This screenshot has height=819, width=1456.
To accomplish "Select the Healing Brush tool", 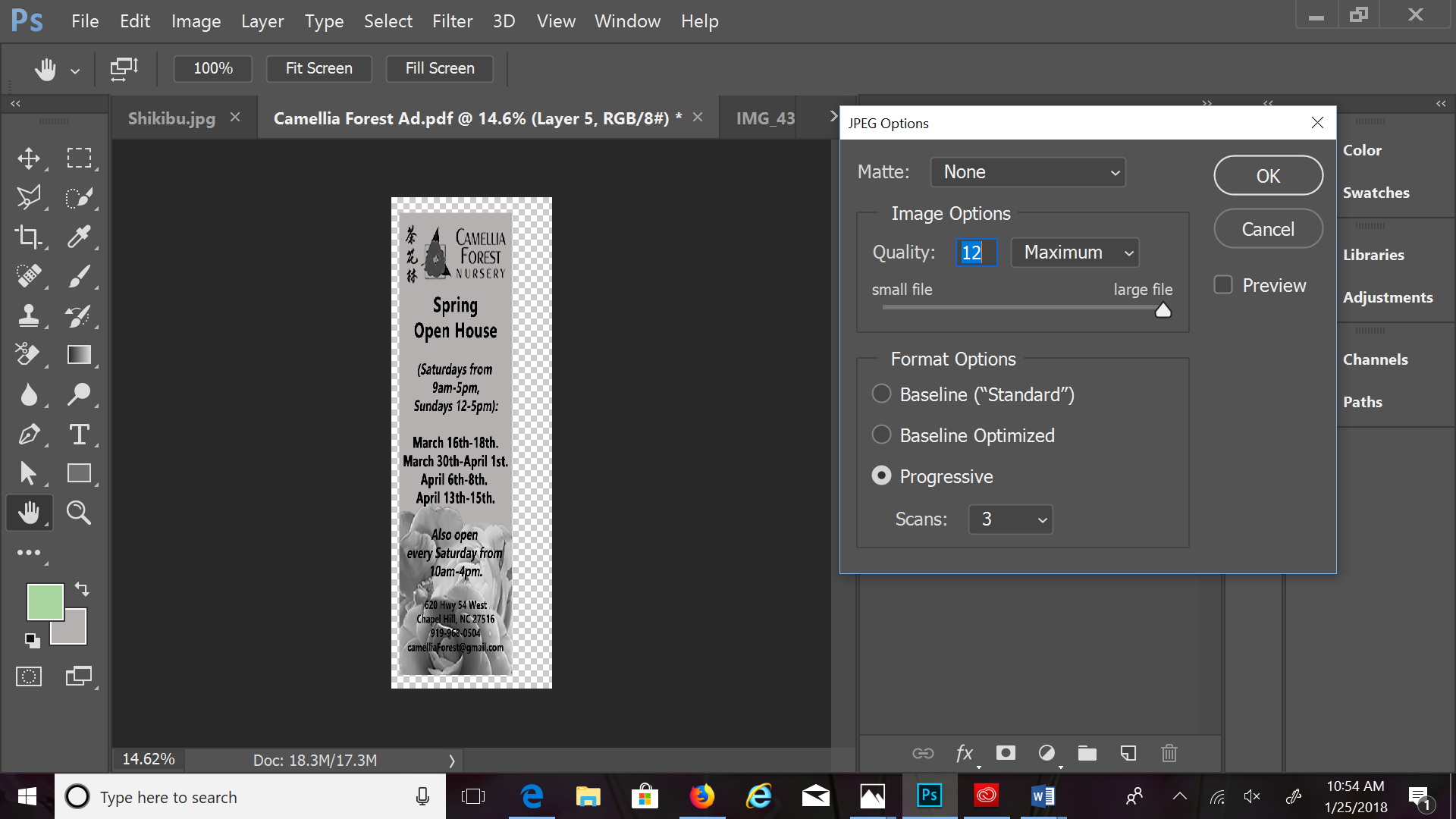I will (29, 276).
